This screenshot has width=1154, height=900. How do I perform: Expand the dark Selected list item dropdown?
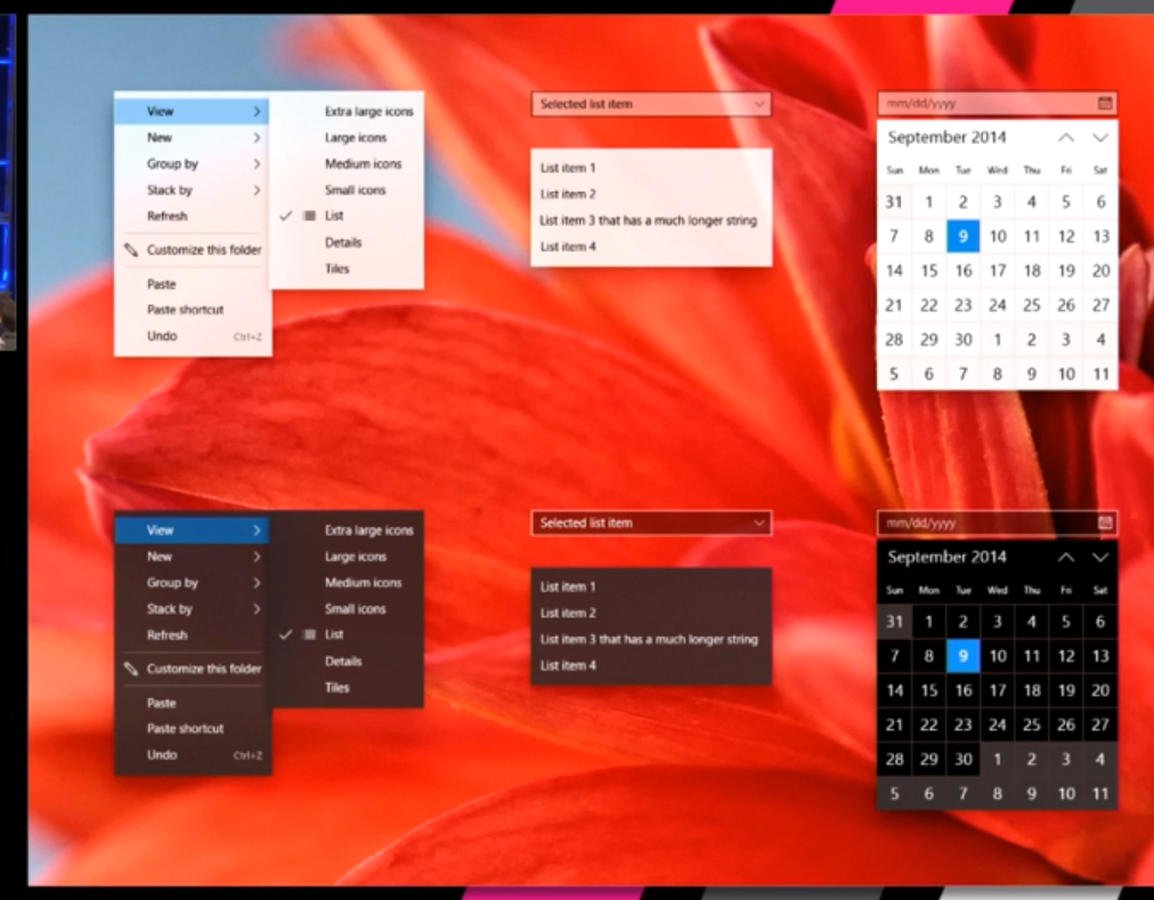[x=759, y=523]
